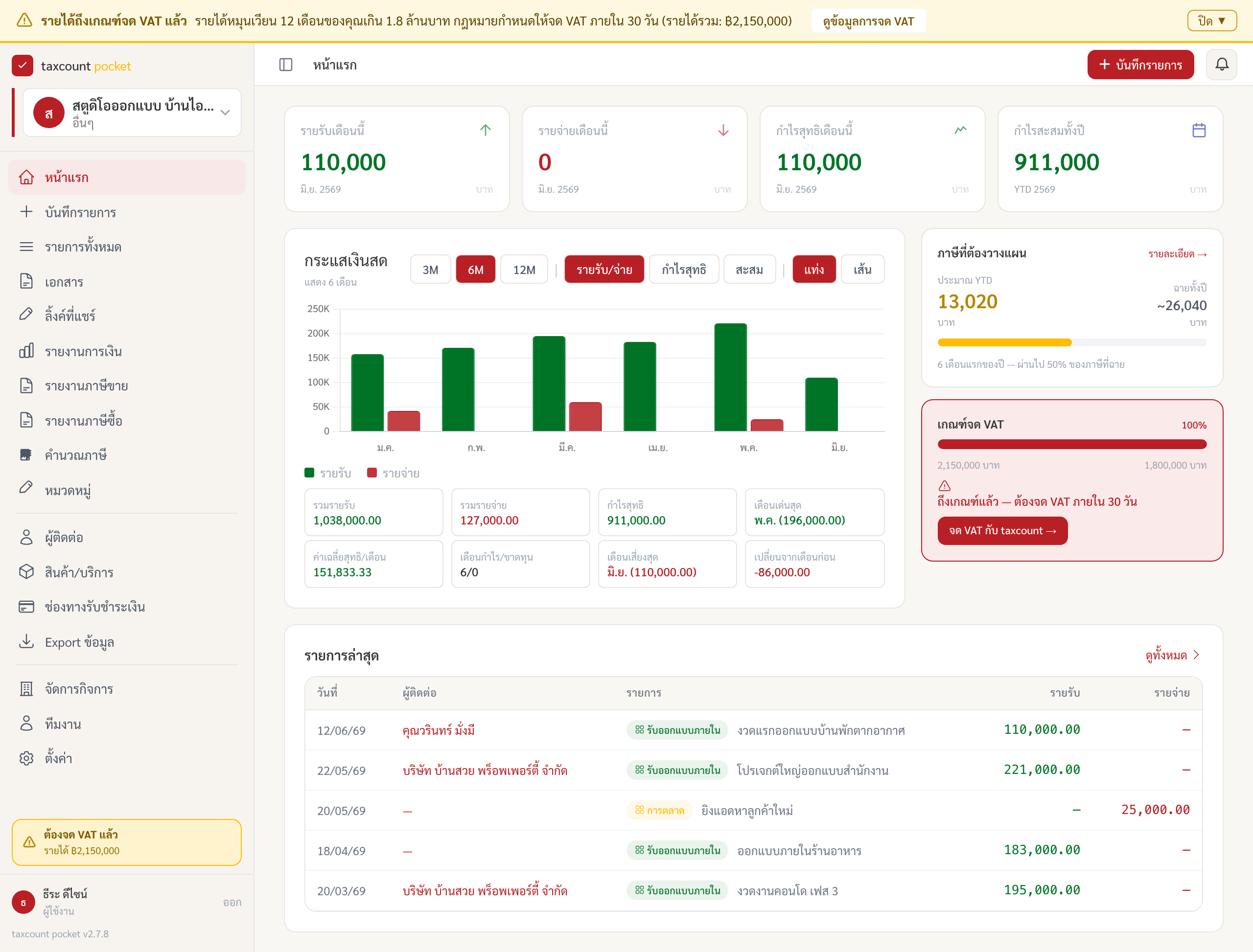This screenshot has width=1253, height=952.
Task: Switch chart to สะสม view
Action: [749, 269]
